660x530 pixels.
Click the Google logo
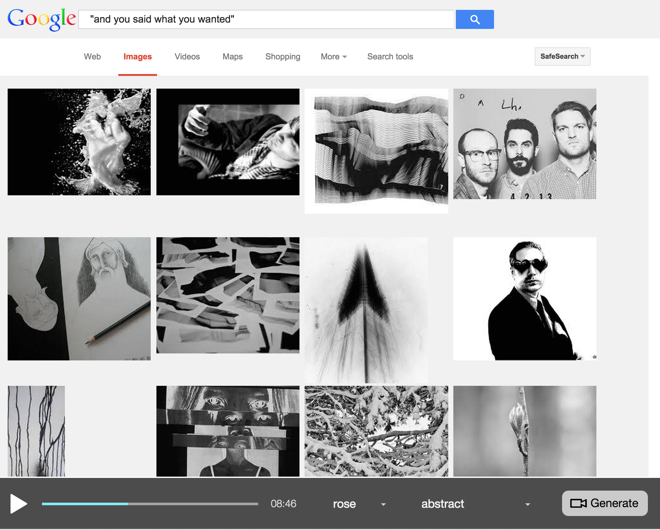pos(41,19)
